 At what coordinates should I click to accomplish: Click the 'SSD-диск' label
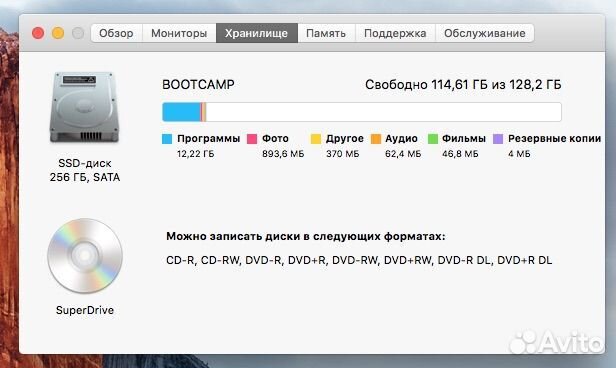point(85,163)
